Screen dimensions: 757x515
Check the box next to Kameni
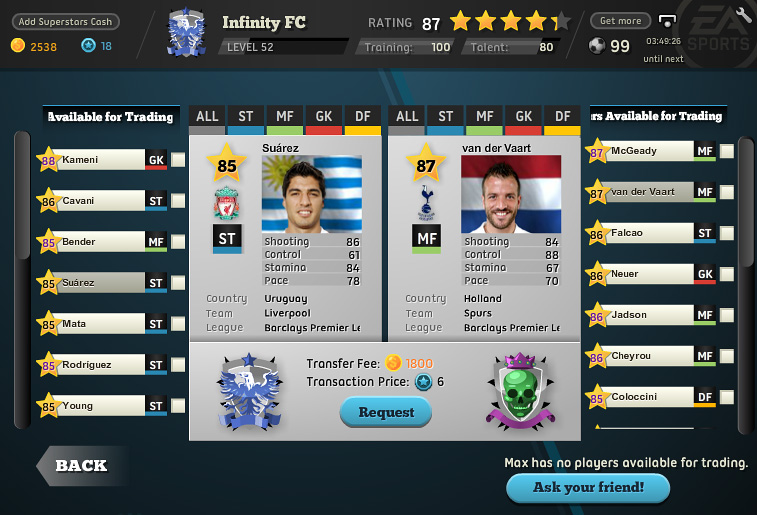point(178,160)
